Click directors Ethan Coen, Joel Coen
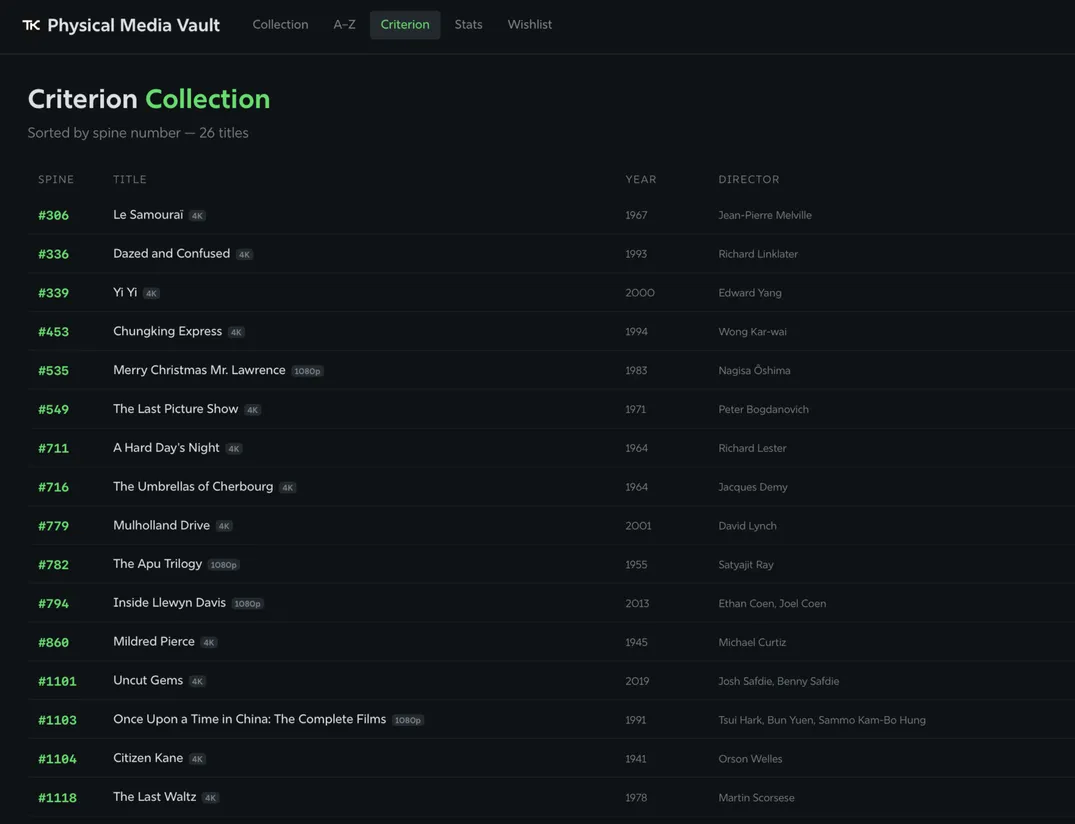The image size is (1075, 824). (772, 604)
